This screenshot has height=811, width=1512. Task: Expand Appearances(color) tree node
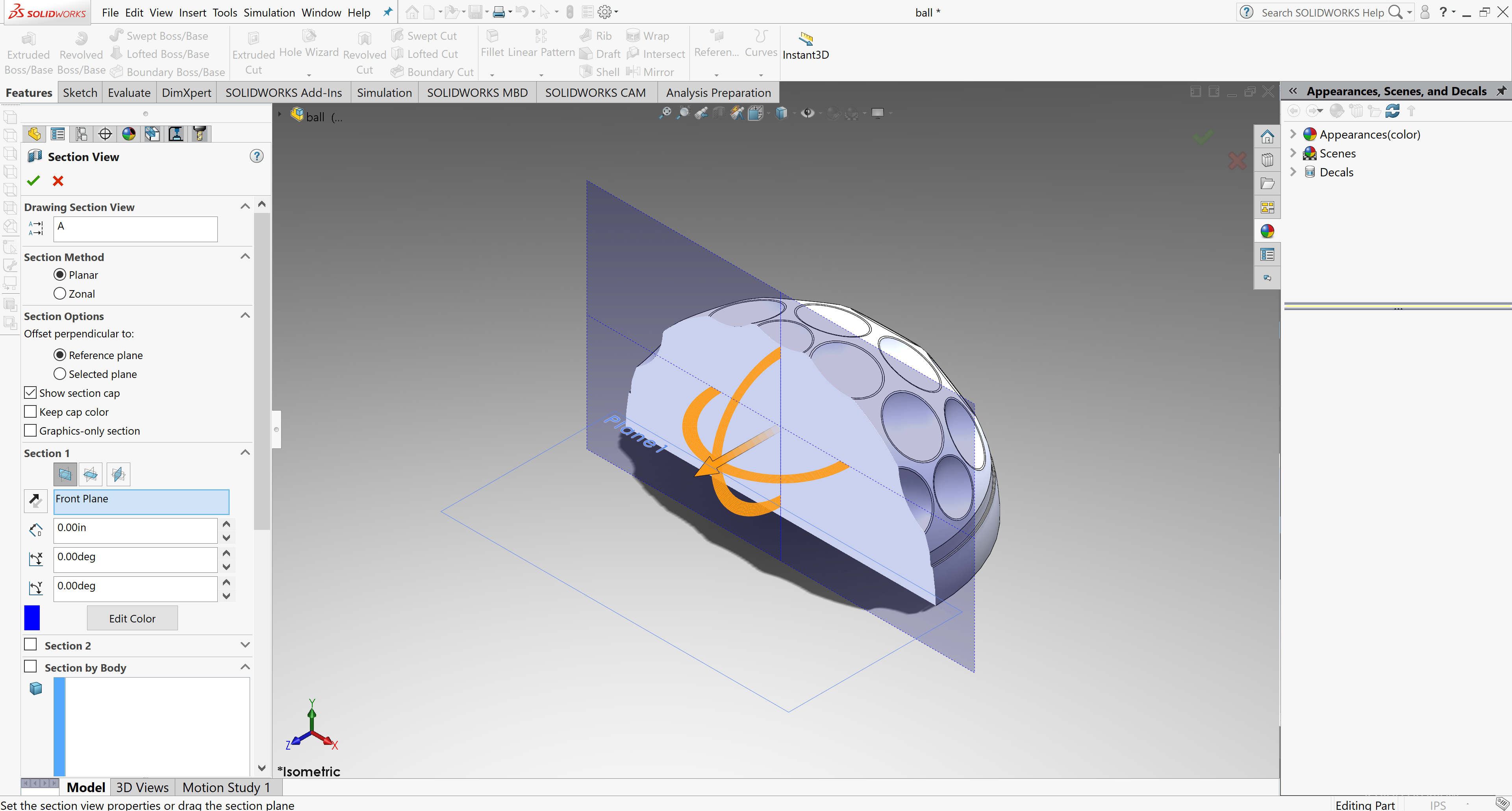click(1293, 134)
